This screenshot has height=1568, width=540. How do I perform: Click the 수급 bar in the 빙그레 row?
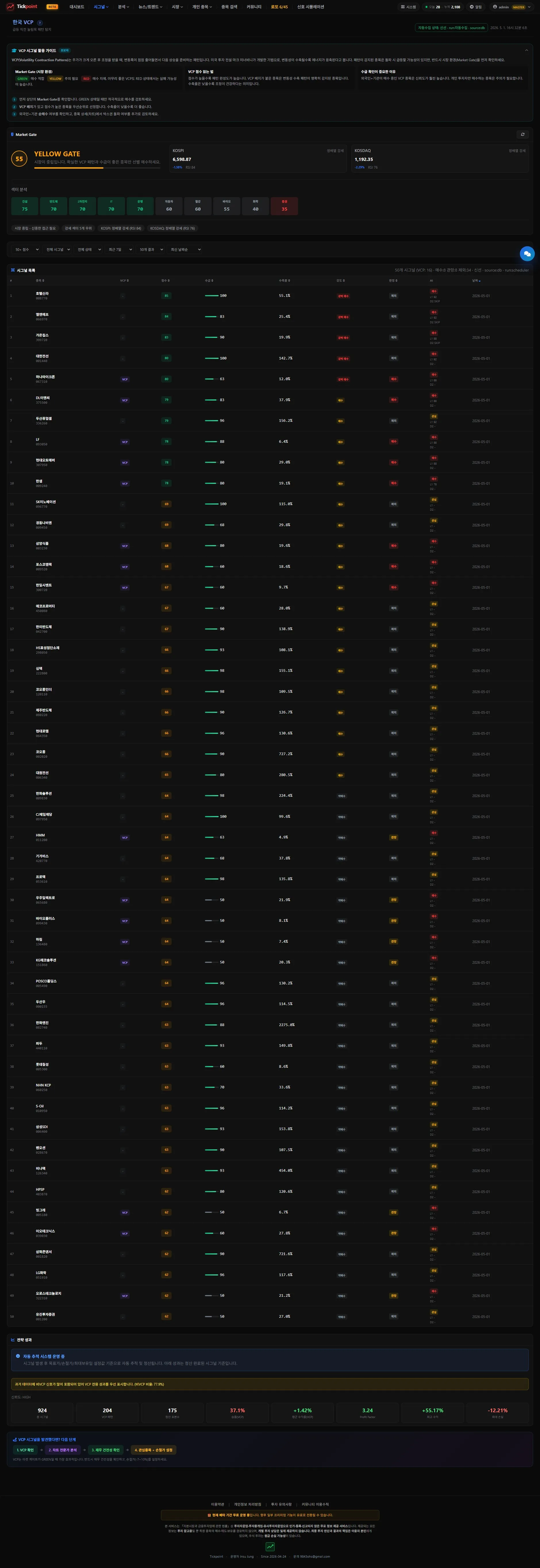[212, 1212]
